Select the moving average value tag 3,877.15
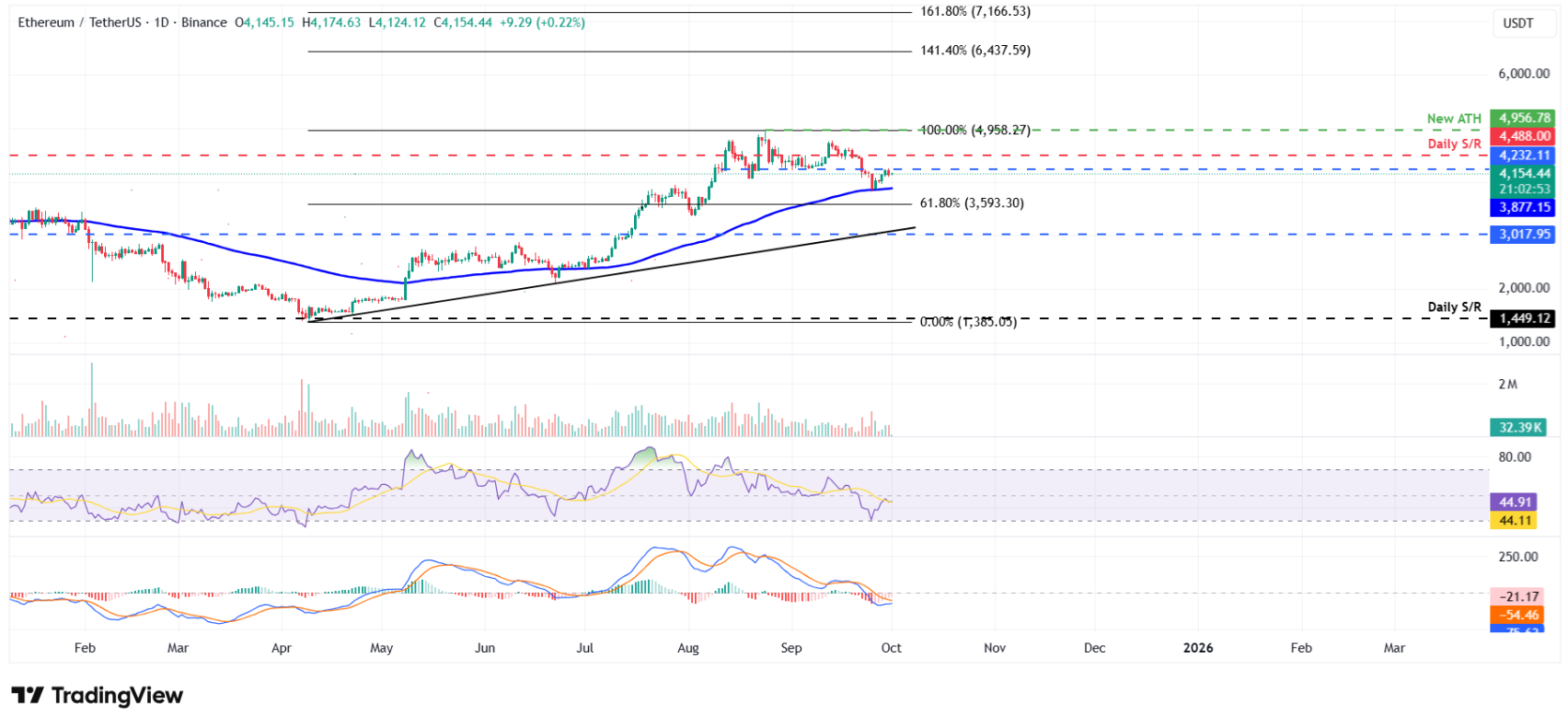This screenshot has width=1568, height=727. [1524, 208]
